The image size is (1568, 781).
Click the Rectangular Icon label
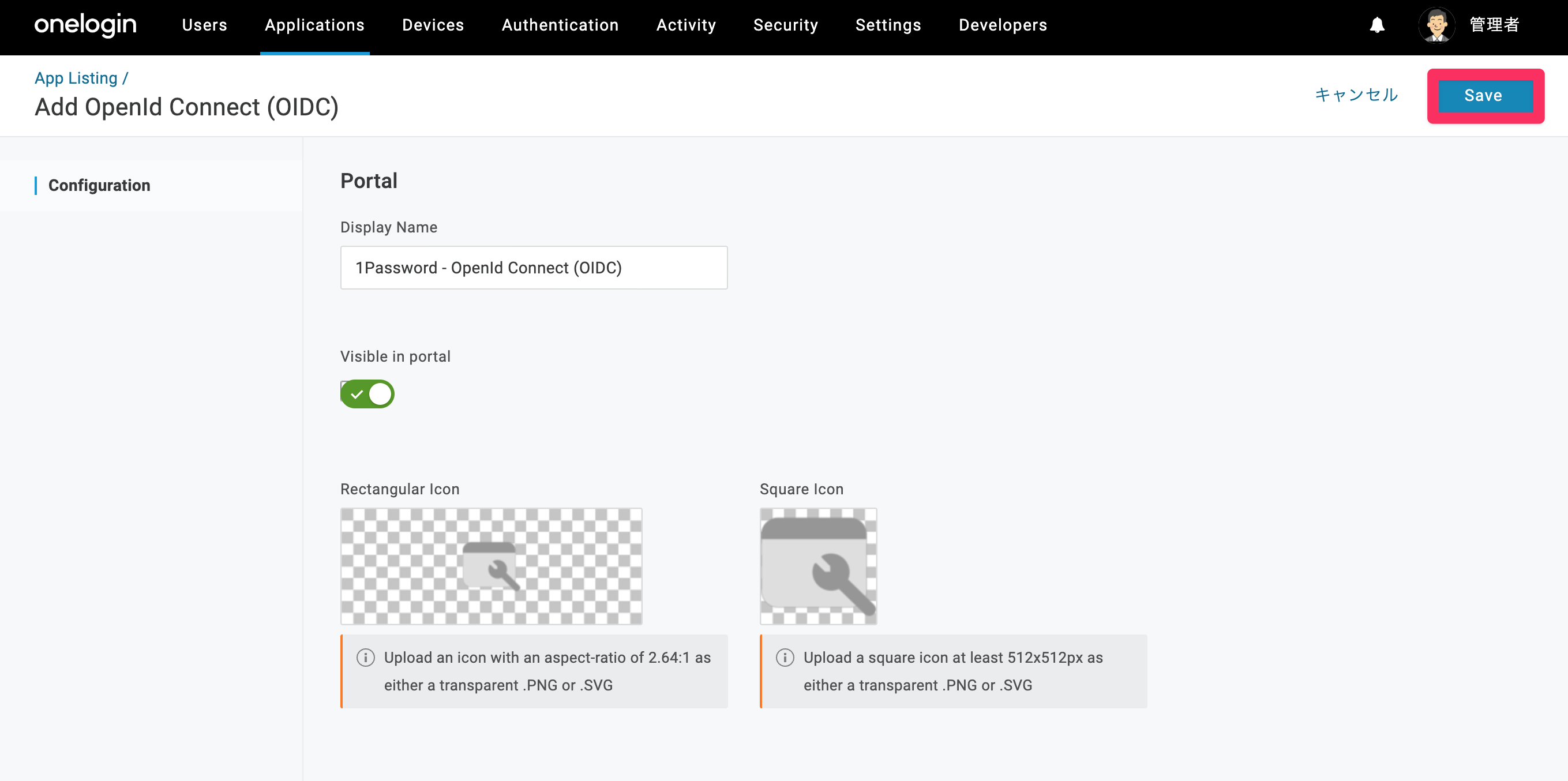pos(400,489)
